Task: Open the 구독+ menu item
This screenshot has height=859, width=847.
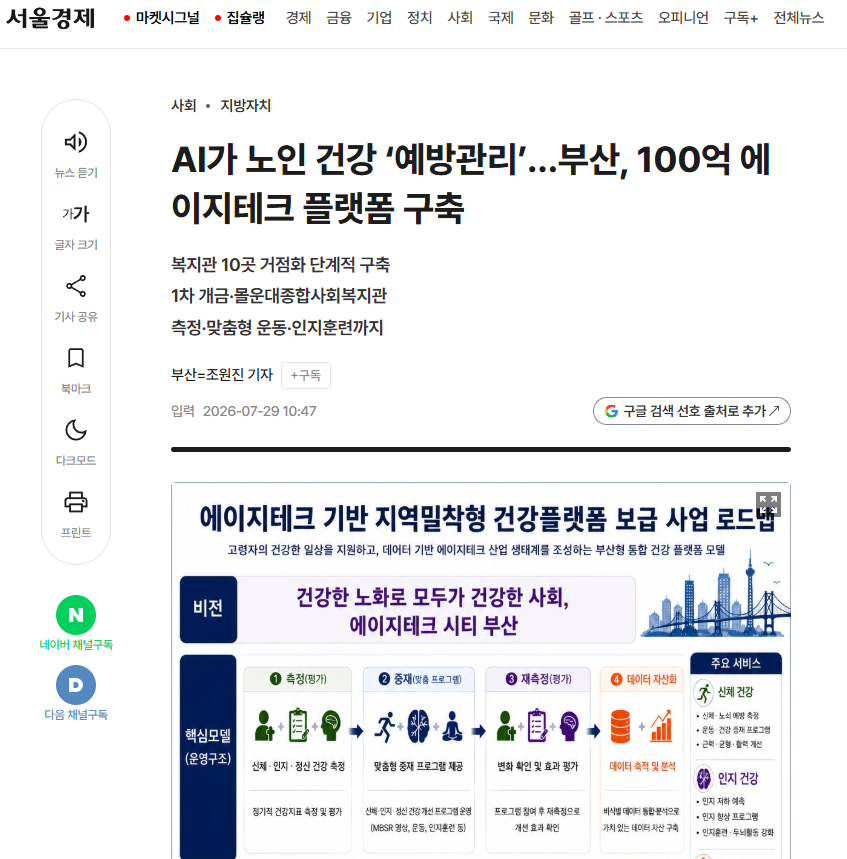Action: (740, 18)
